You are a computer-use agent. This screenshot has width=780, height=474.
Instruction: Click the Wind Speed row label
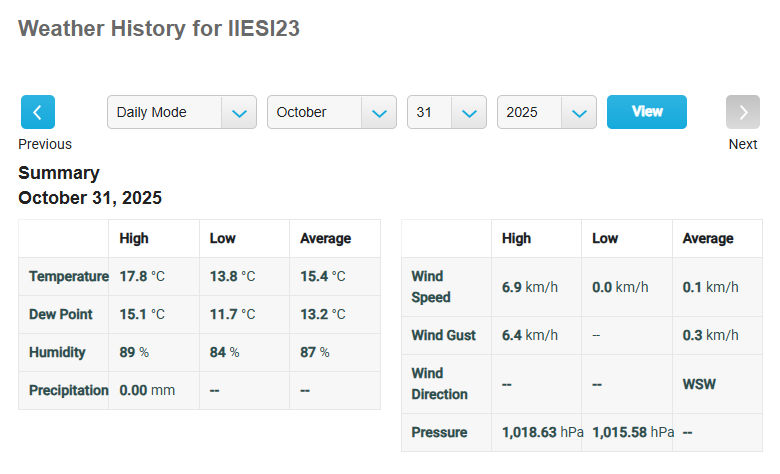pos(431,287)
